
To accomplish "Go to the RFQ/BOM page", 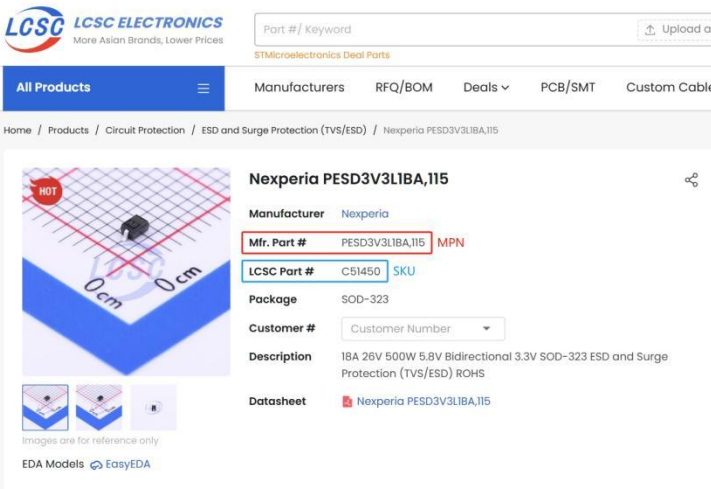I will [404, 88].
